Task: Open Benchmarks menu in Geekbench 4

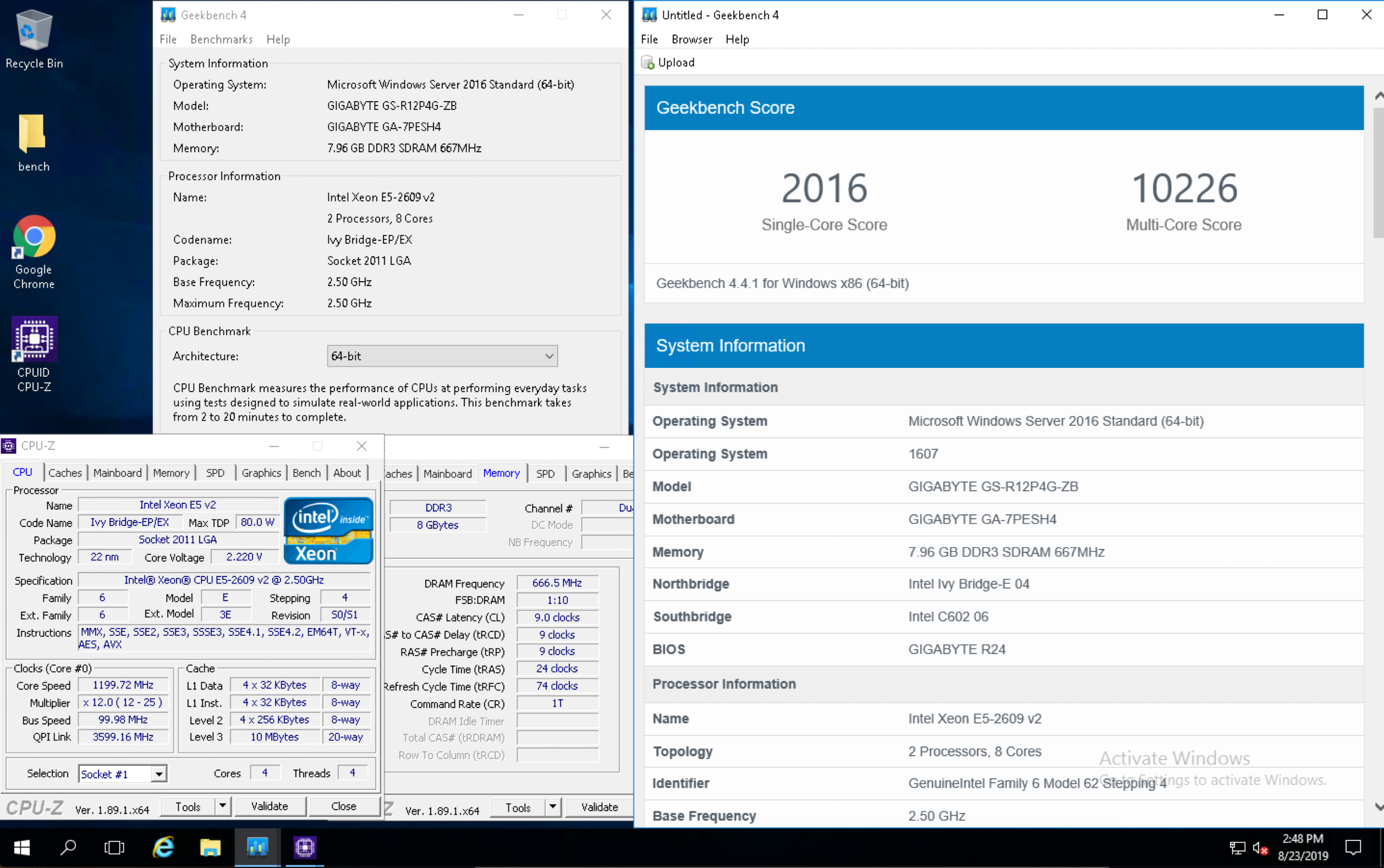Action: click(x=222, y=39)
